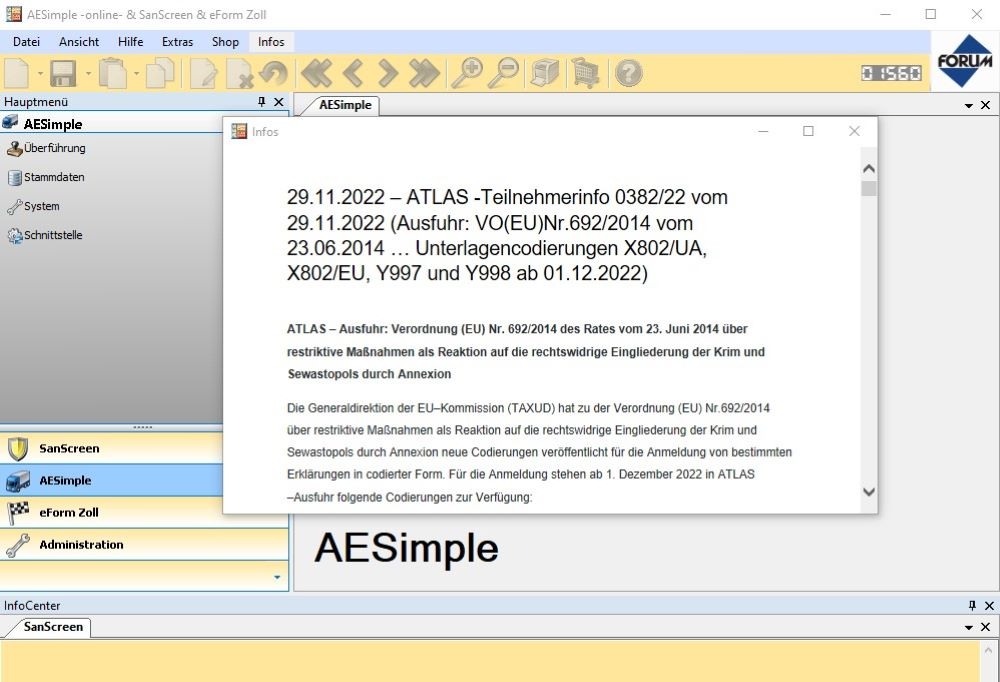
Task: Click the Paste clipboard toolbar icon
Action: [112, 73]
